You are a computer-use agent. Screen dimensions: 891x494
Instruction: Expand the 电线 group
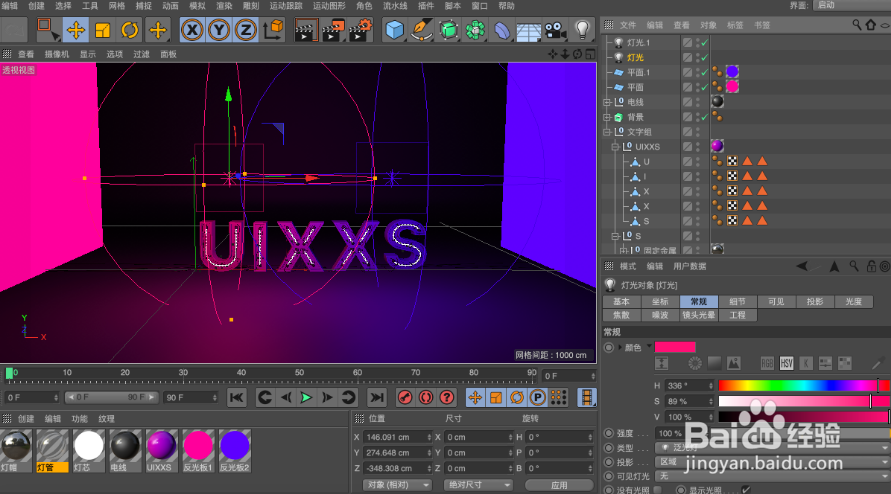[x=607, y=102]
